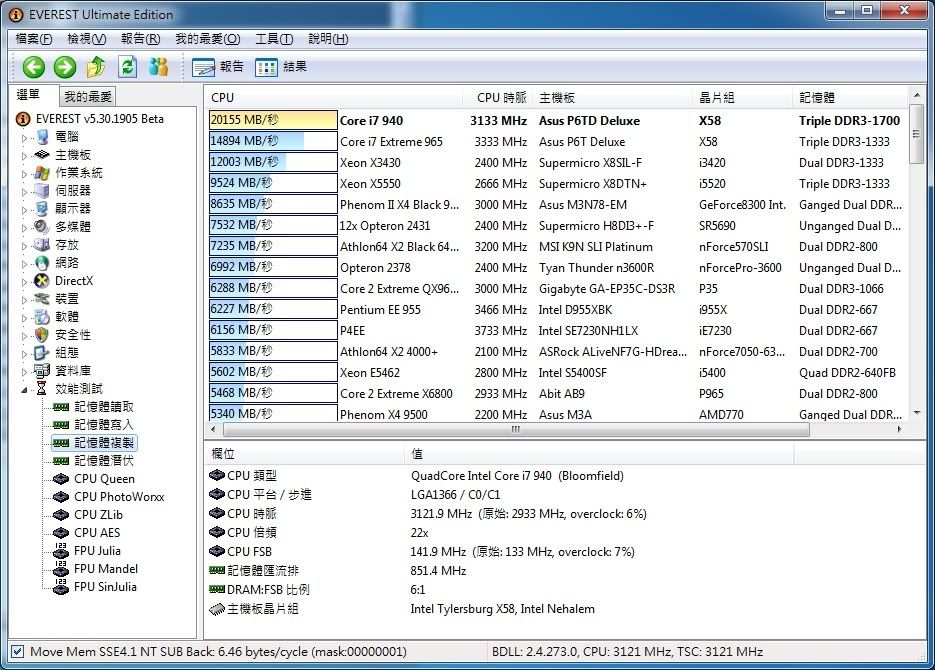The image size is (935, 670).
Task: Expand the 顯示器 tree node arrow
Action: (x=24, y=209)
